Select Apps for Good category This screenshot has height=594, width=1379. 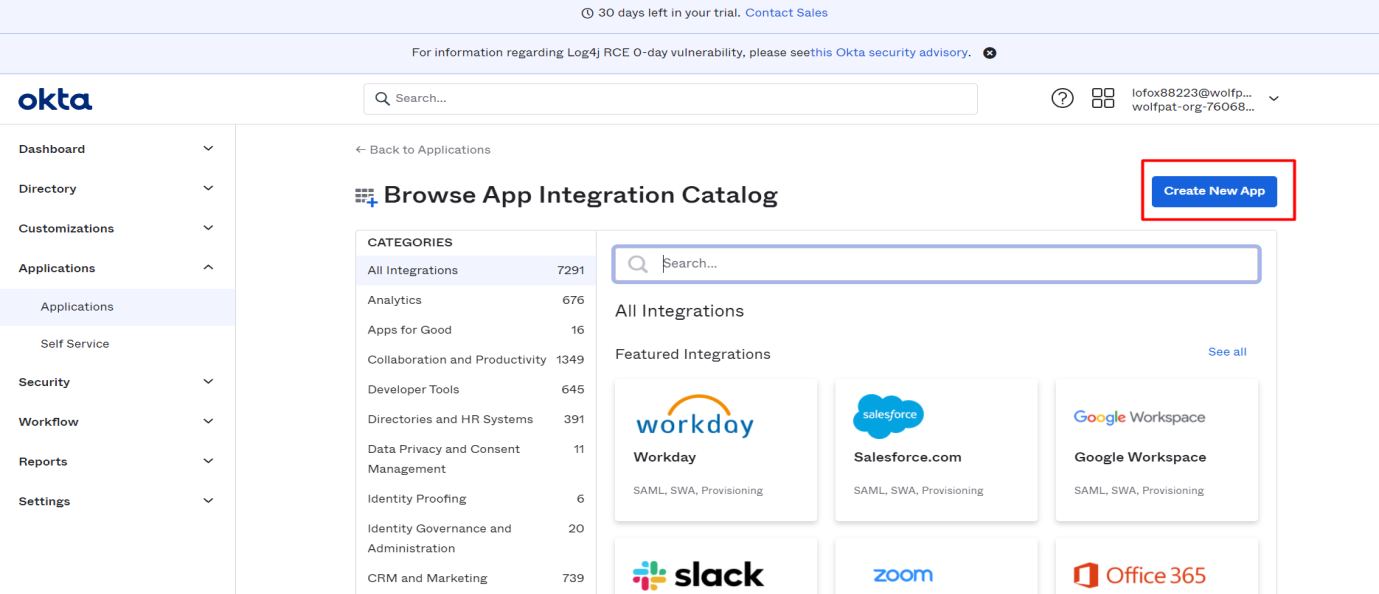tap(476, 330)
